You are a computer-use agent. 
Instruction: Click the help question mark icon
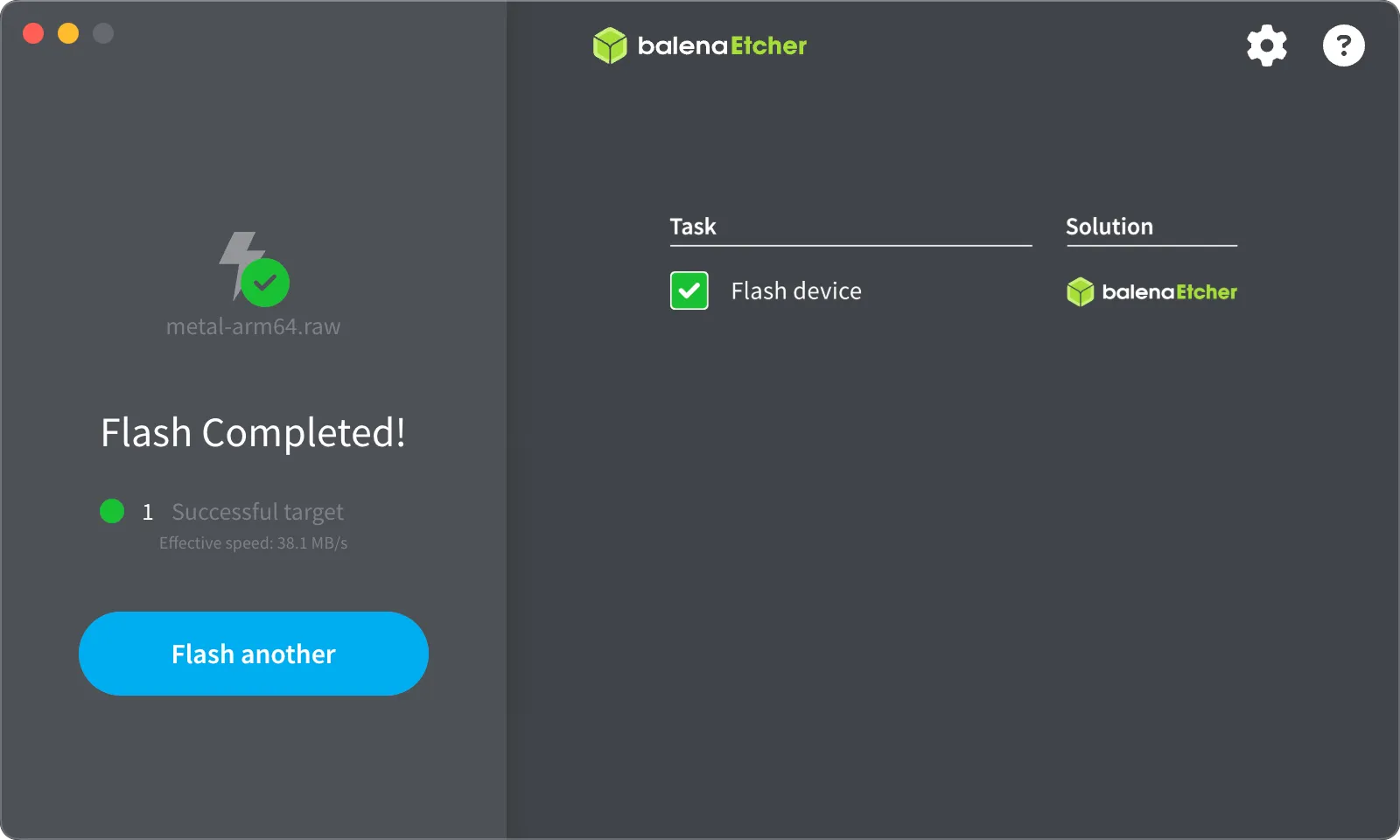click(1343, 45)
